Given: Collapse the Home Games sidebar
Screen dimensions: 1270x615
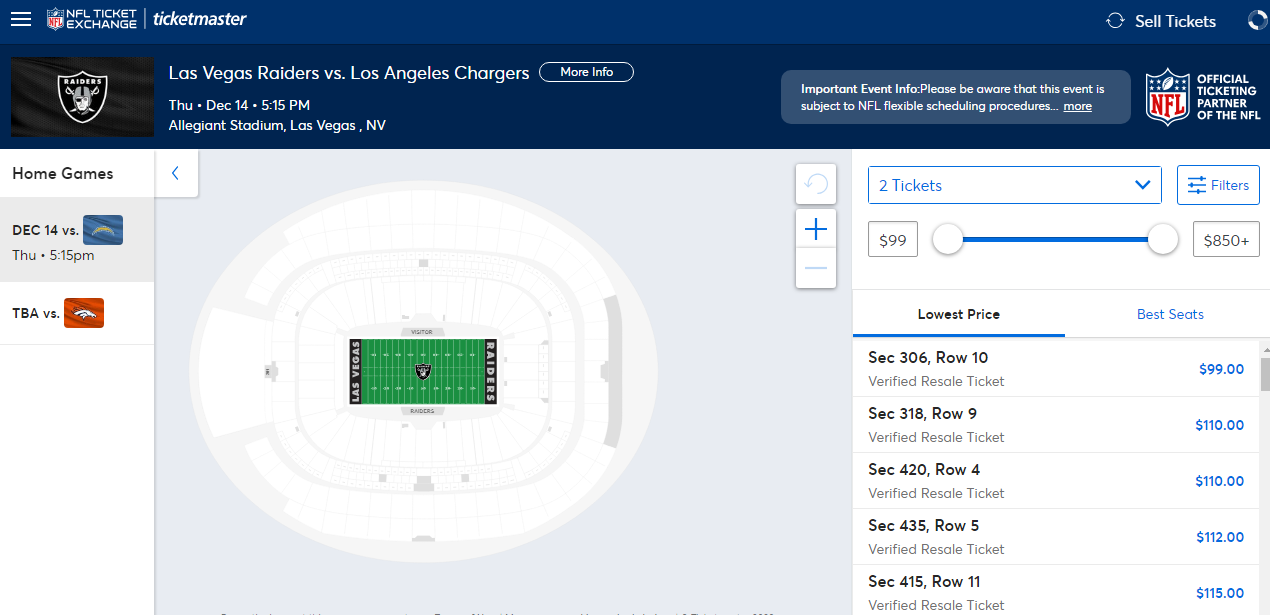Looking at the screenshot, I should (176, 173).
